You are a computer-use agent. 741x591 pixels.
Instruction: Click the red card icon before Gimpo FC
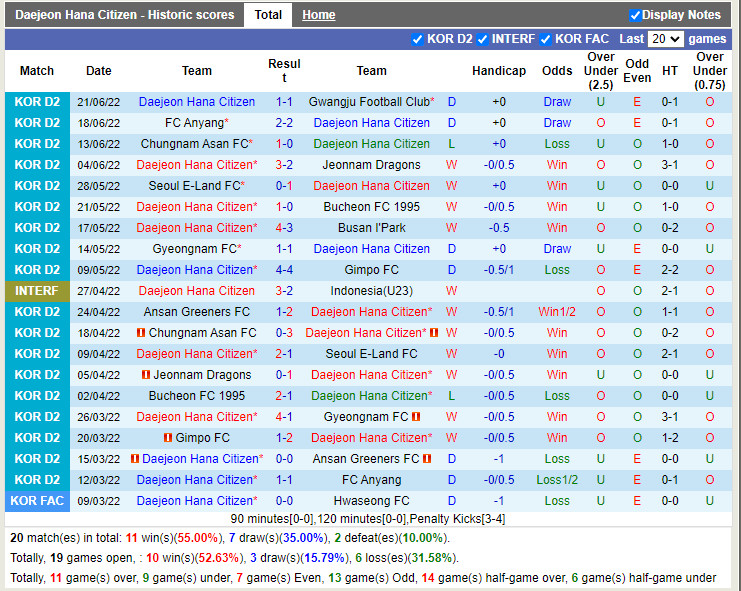(168, 438)
